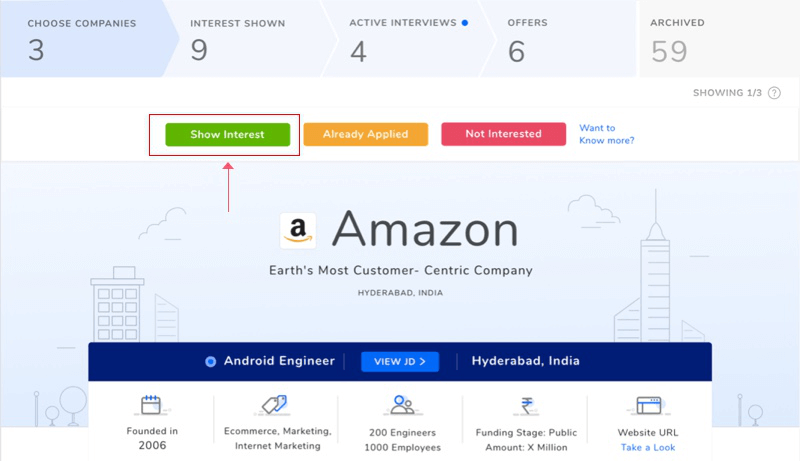This screenshot has width=800, height=461.
Task: Switch to the Interest Shown tab
Action: click(247, 39)
